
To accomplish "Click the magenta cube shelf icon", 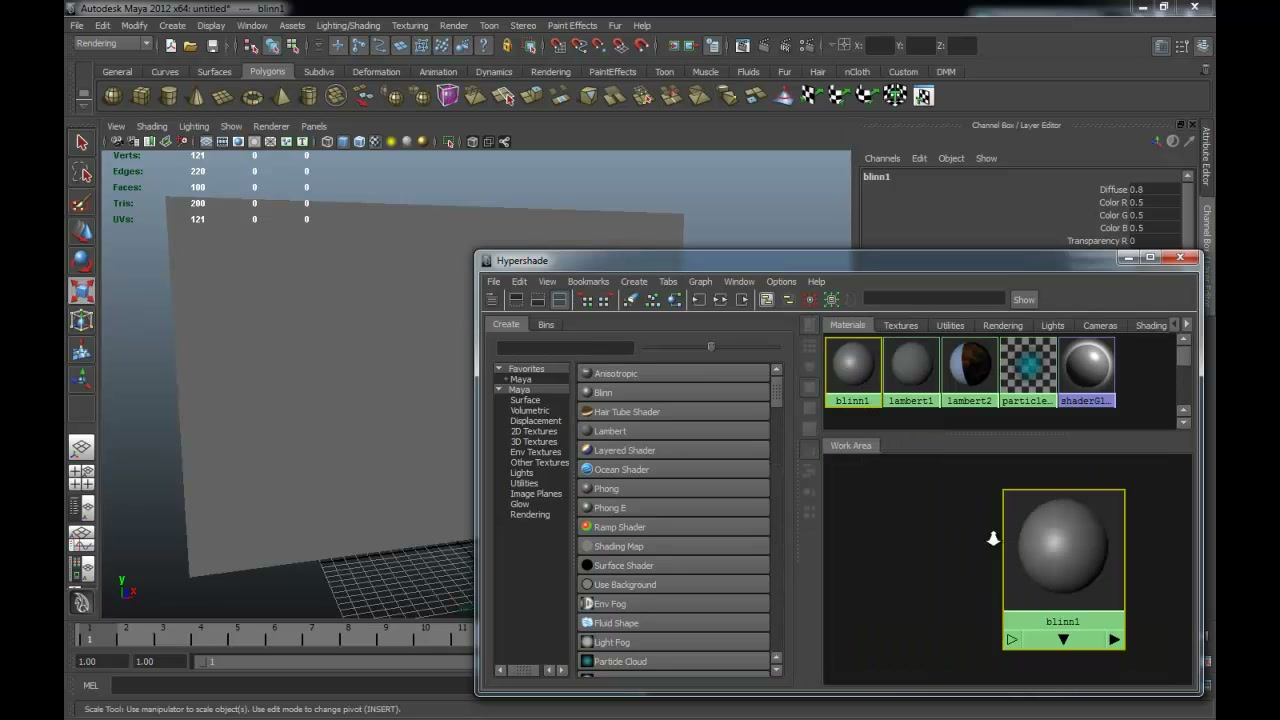I will click(x=447, y=96).
